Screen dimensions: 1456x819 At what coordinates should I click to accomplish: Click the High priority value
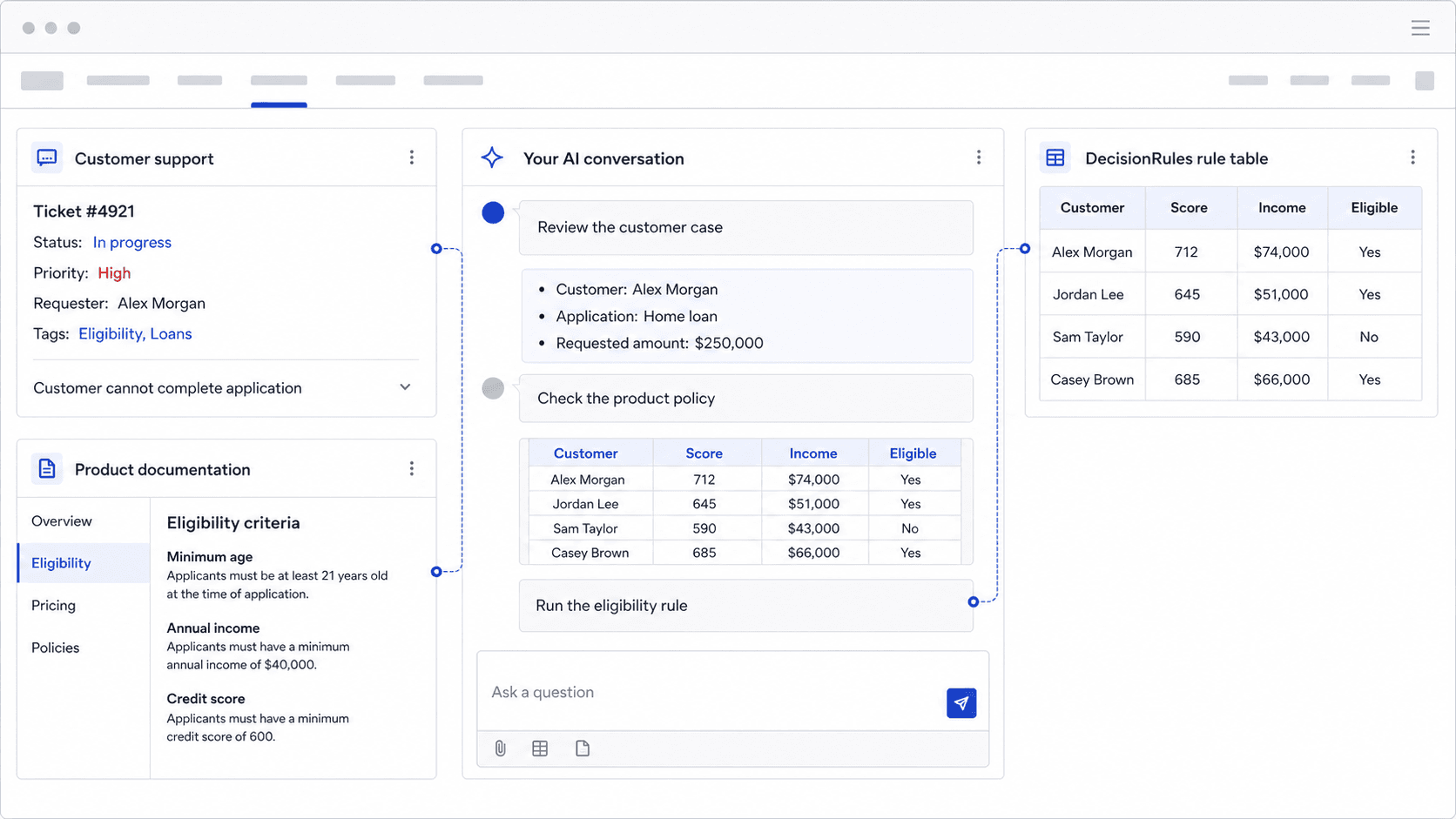click(x=114, y=273)
